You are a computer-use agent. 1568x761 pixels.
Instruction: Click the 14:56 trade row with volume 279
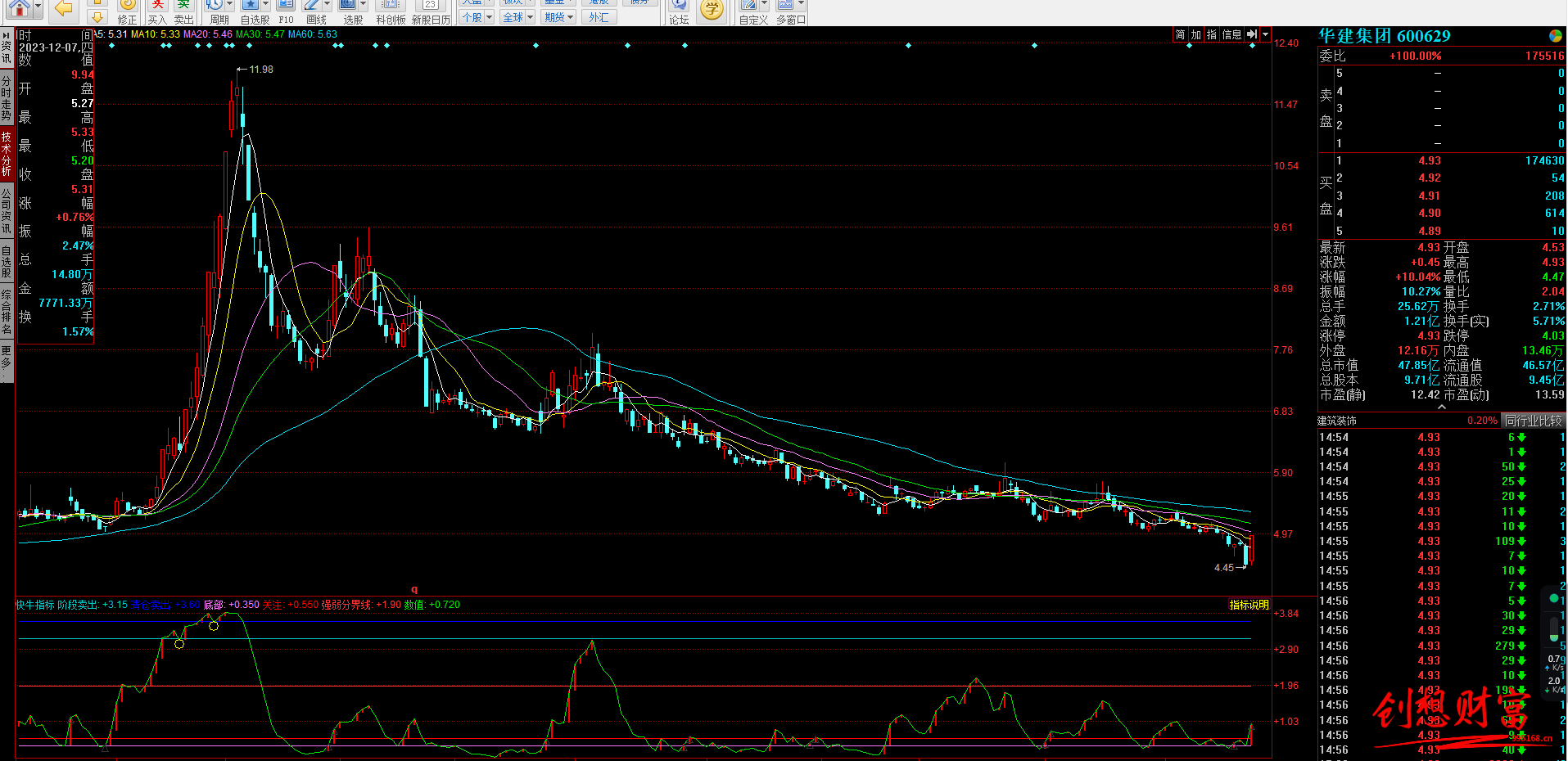pos(1441,646)
